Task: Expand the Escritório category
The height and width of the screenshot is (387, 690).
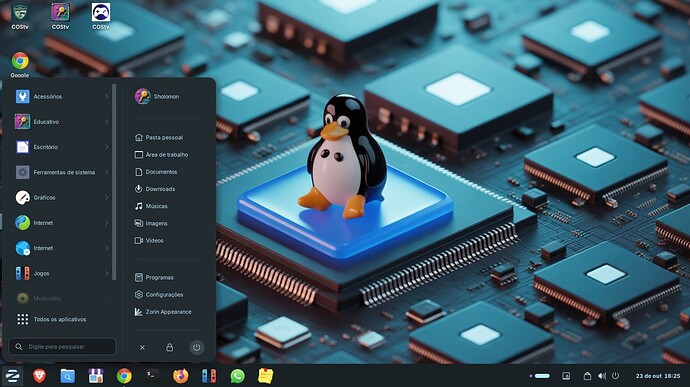Action: 61,147
